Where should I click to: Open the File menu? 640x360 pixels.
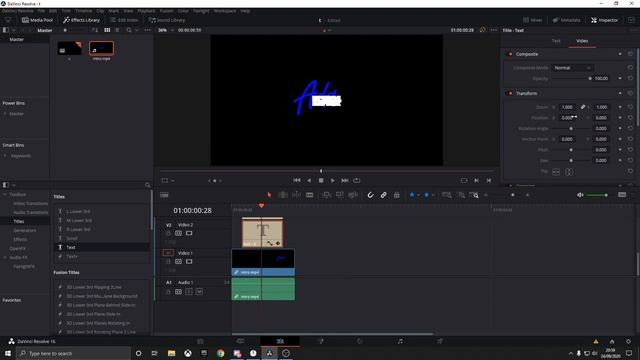click(x=41, y=11)
